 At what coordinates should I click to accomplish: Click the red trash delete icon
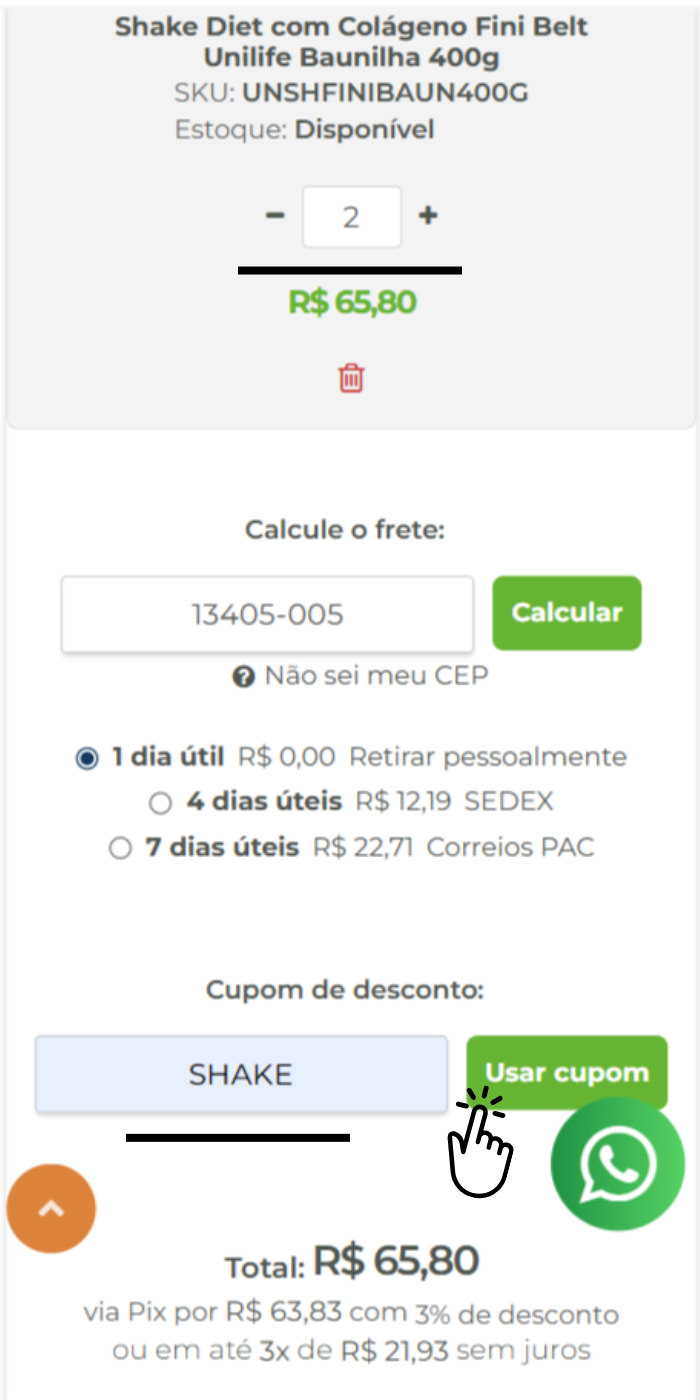pyautogui.click(x=351, y=378)
